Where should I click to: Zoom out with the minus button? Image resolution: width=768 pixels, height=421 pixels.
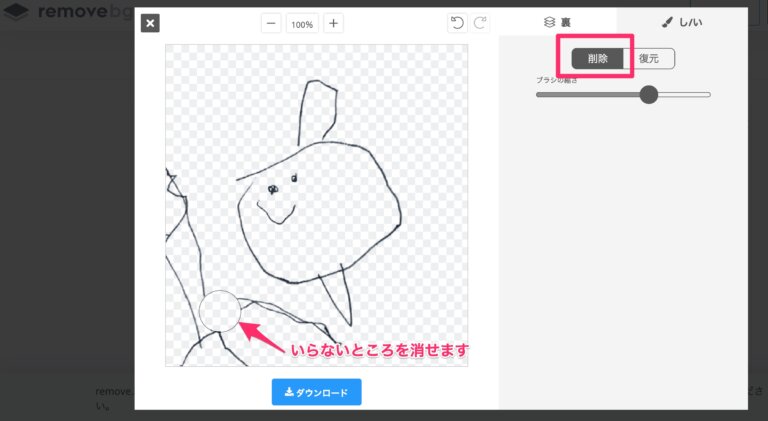[271, 23]
